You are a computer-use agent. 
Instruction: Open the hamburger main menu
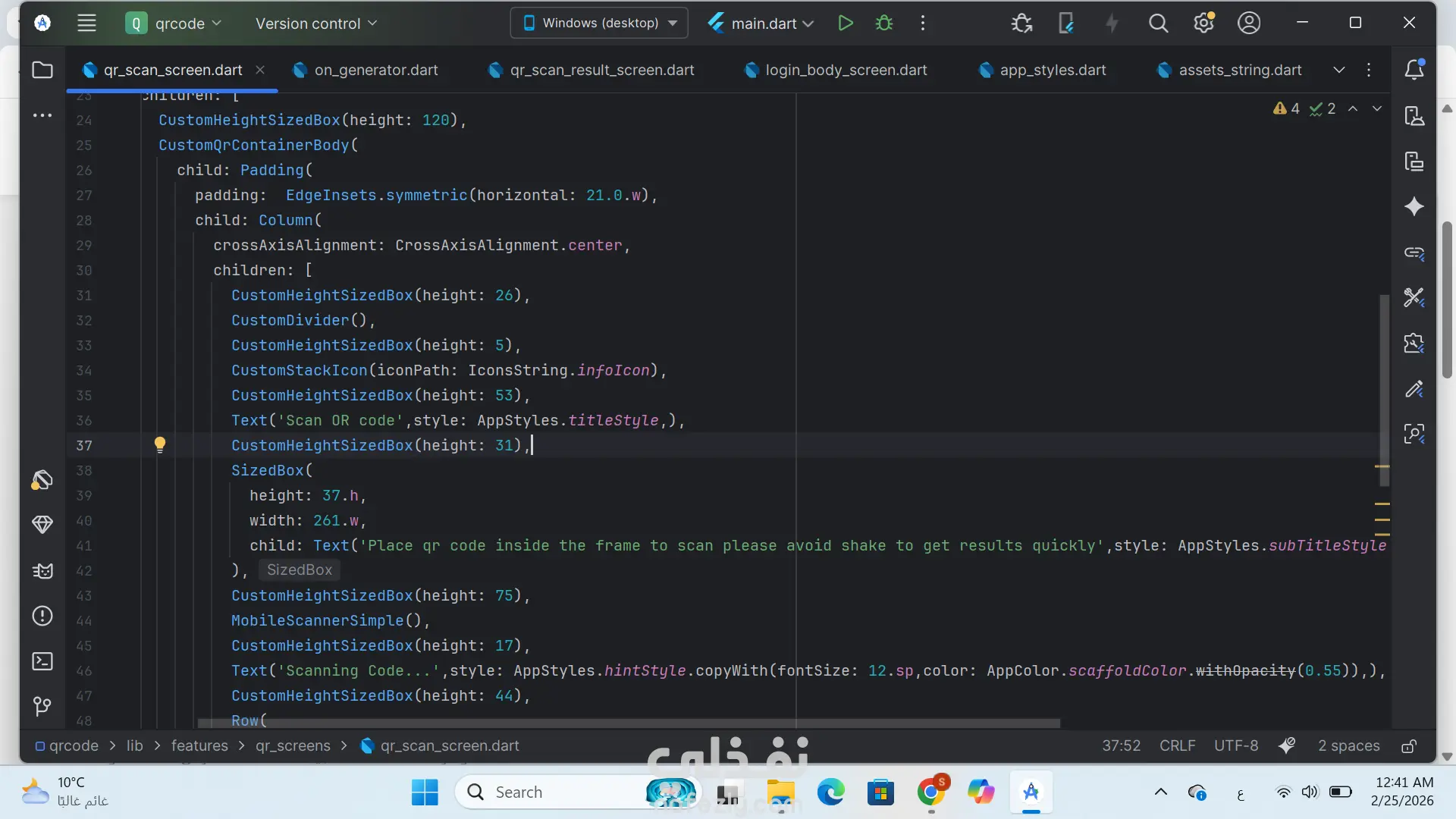86,23
